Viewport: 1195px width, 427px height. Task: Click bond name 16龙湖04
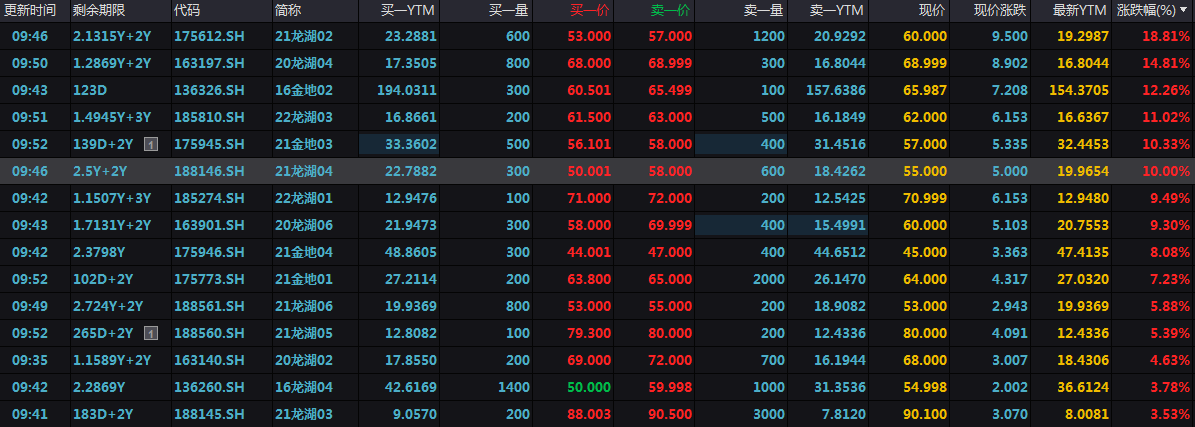(x=304, y=387)
